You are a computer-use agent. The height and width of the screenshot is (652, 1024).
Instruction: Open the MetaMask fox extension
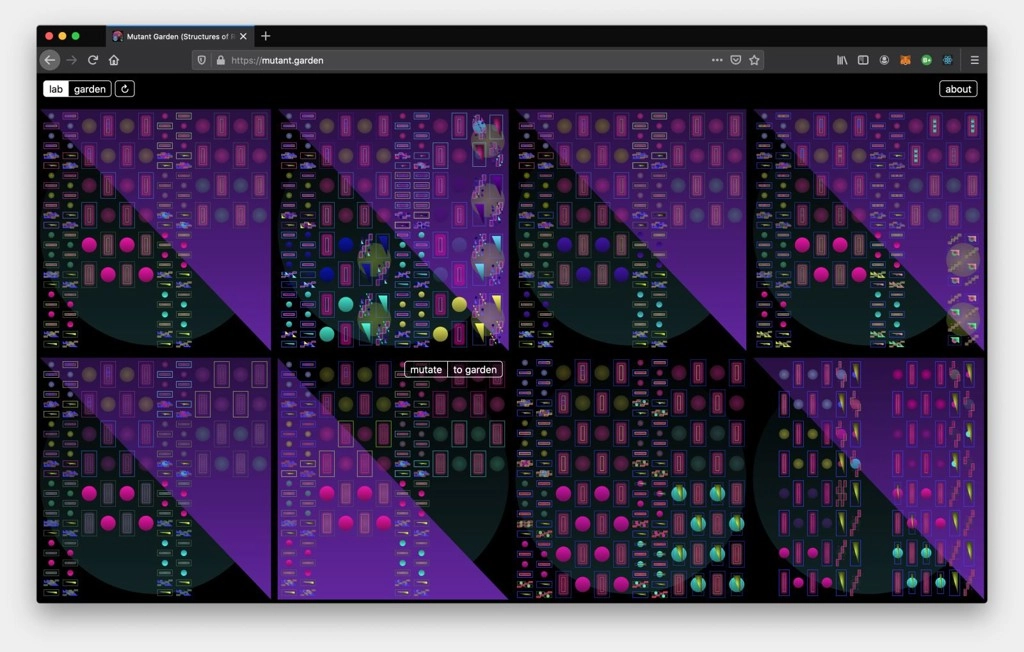[905, 60]
